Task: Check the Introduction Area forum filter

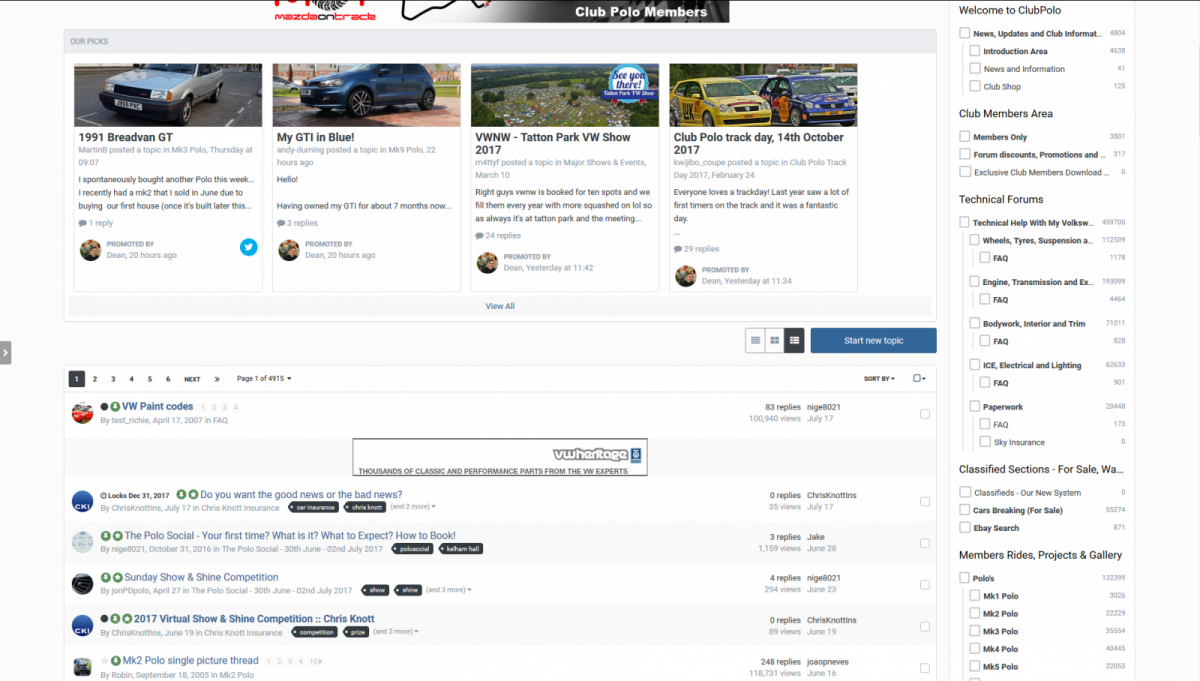Action: click(975, 51)
